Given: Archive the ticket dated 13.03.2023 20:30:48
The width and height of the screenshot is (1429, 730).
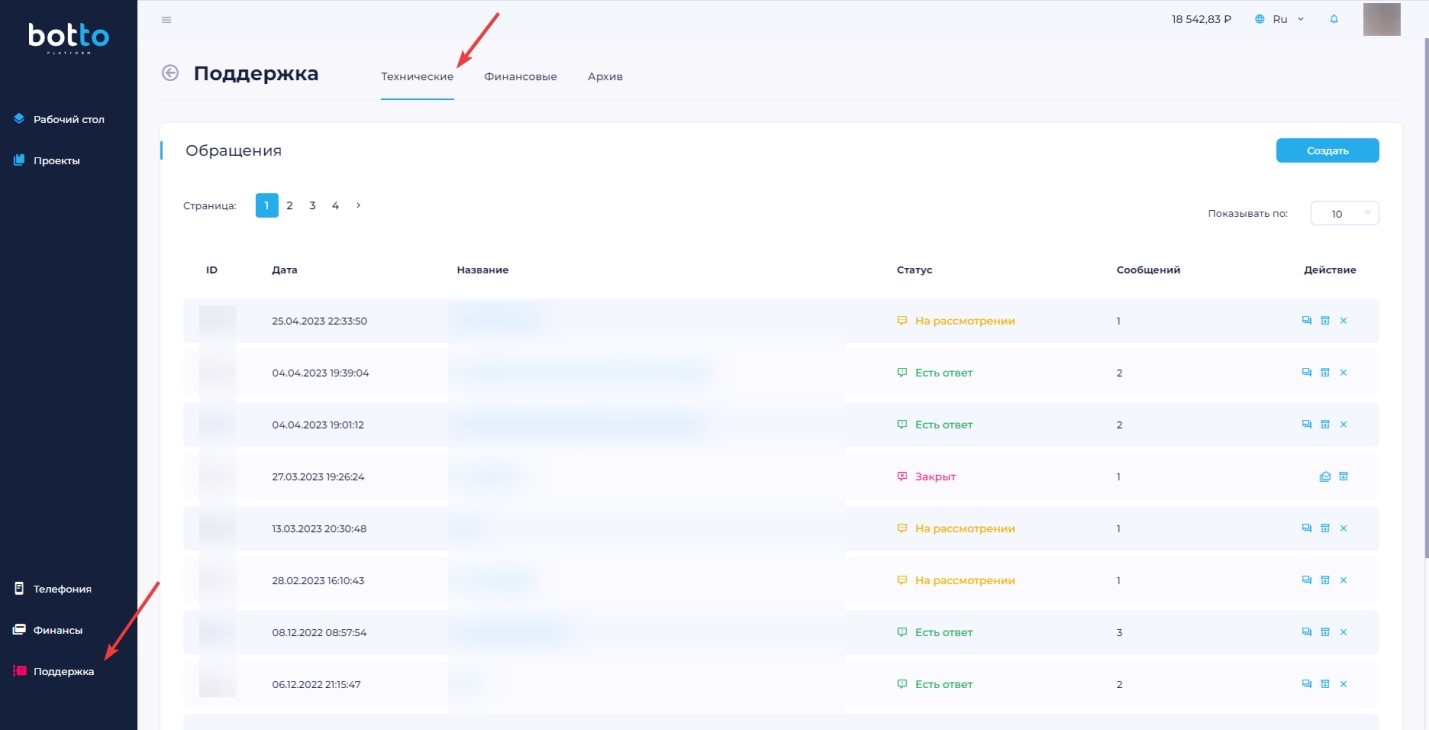Looking at the screenshot, I should [1325, 529].
